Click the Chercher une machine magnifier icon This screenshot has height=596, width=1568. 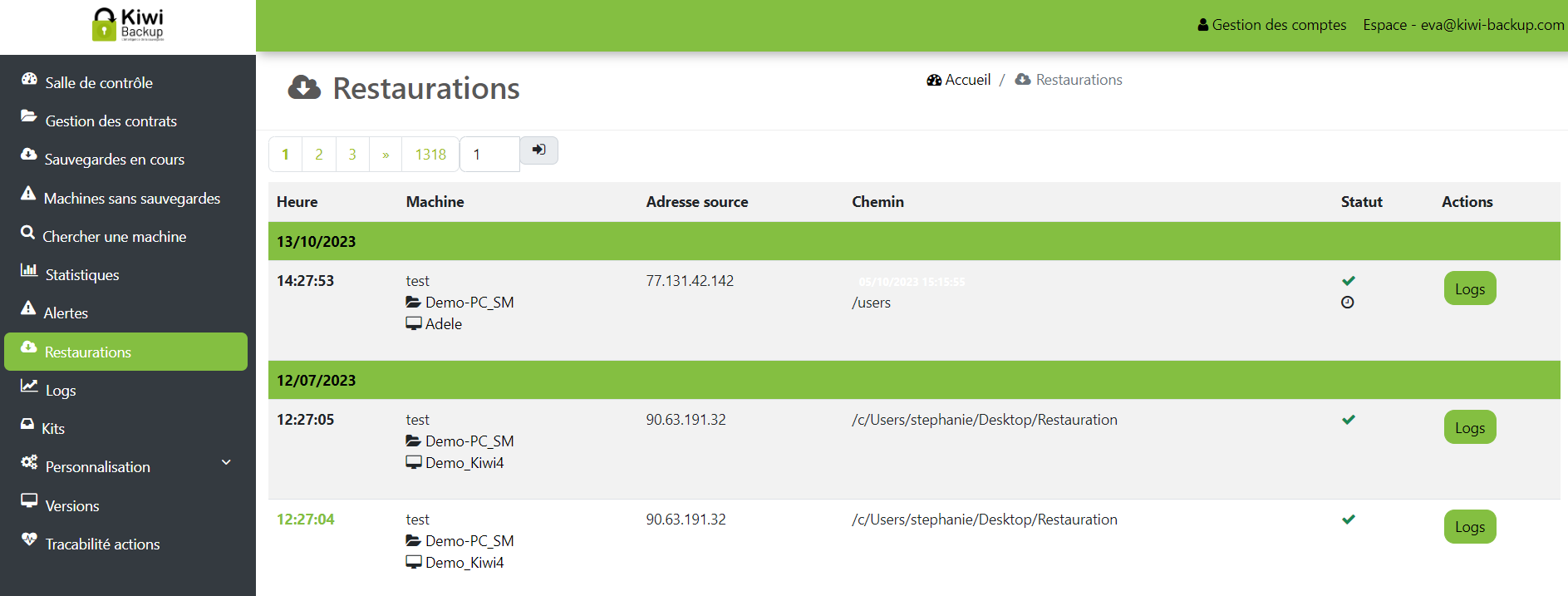28,232
